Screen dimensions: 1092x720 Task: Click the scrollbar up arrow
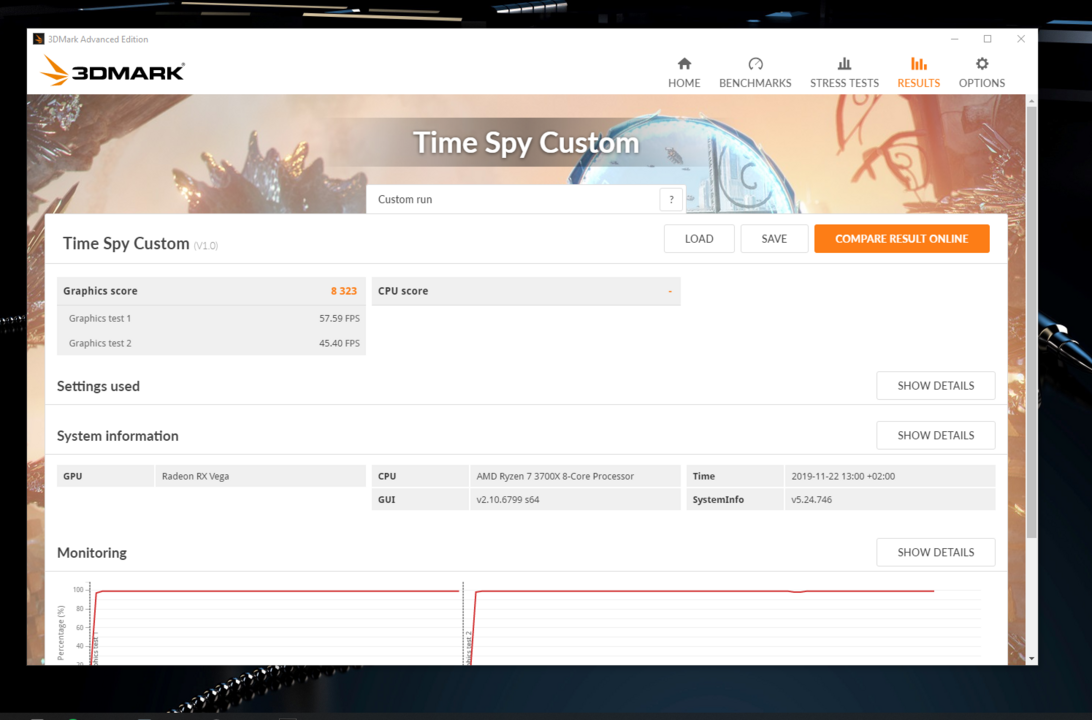1031,101
